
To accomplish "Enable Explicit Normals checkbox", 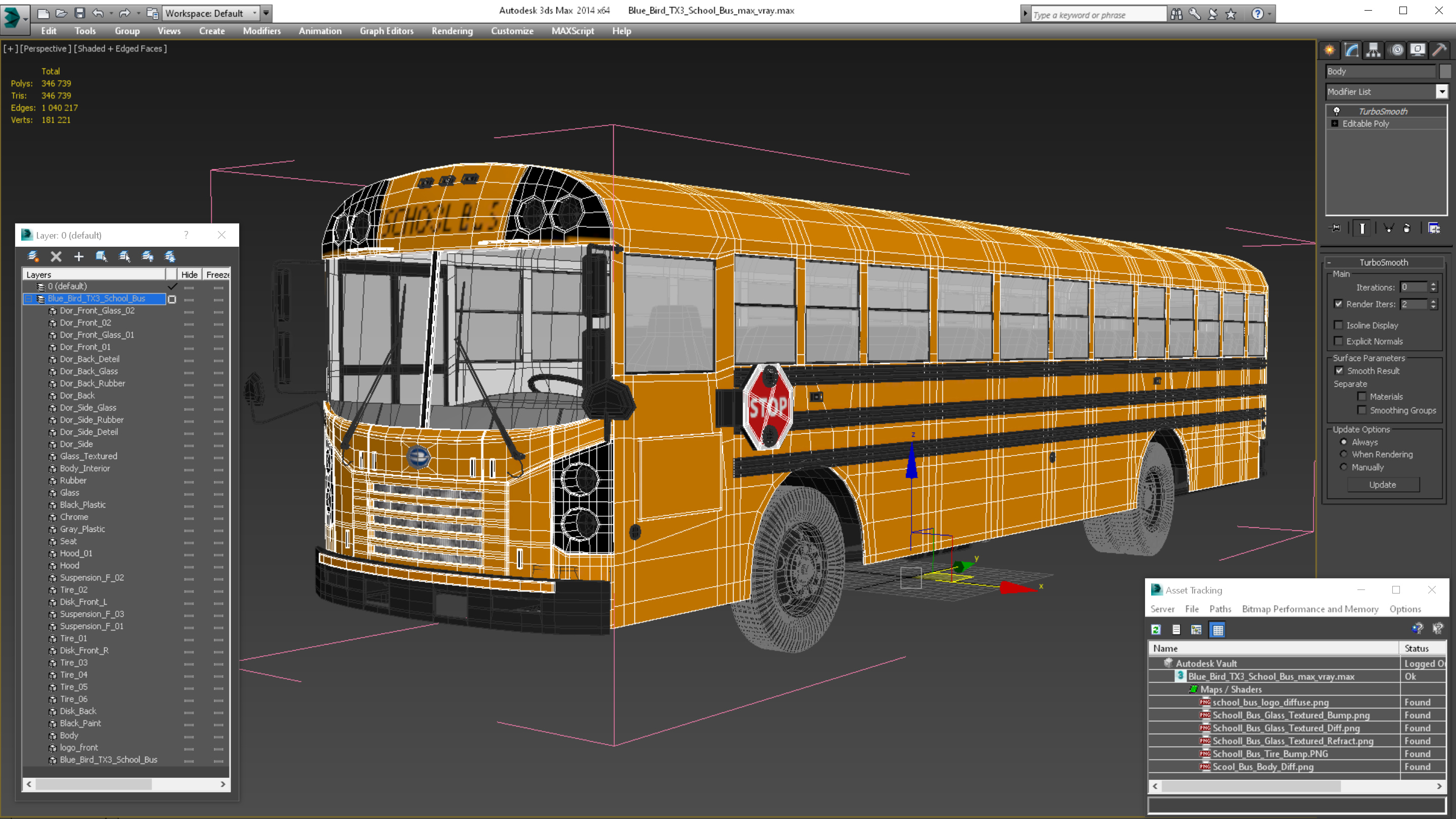I will tap(1338, 341).
